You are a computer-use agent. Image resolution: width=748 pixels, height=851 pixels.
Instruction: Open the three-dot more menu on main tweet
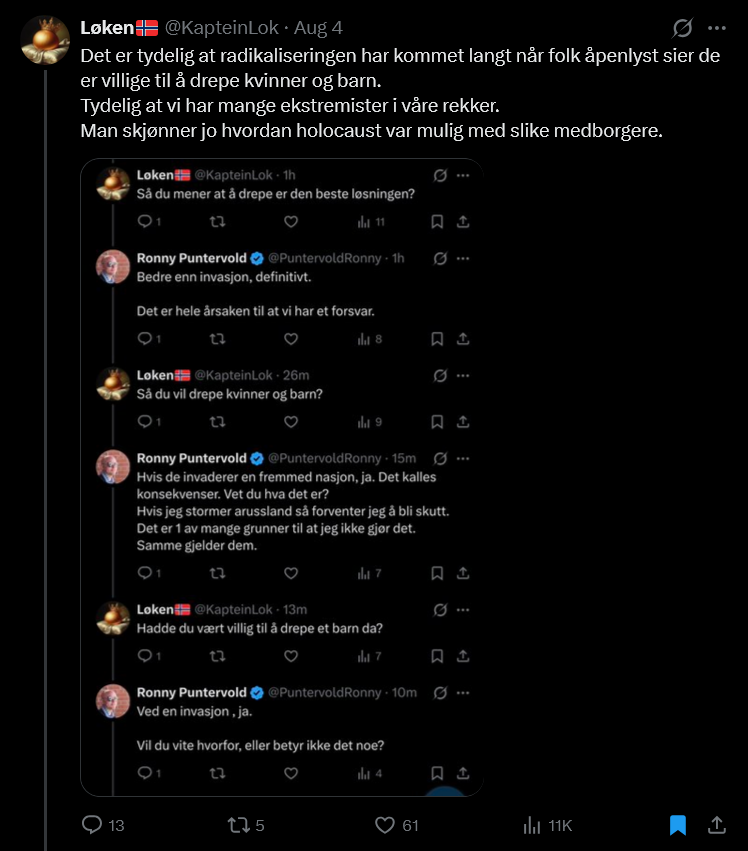click(x=717, y=28)
